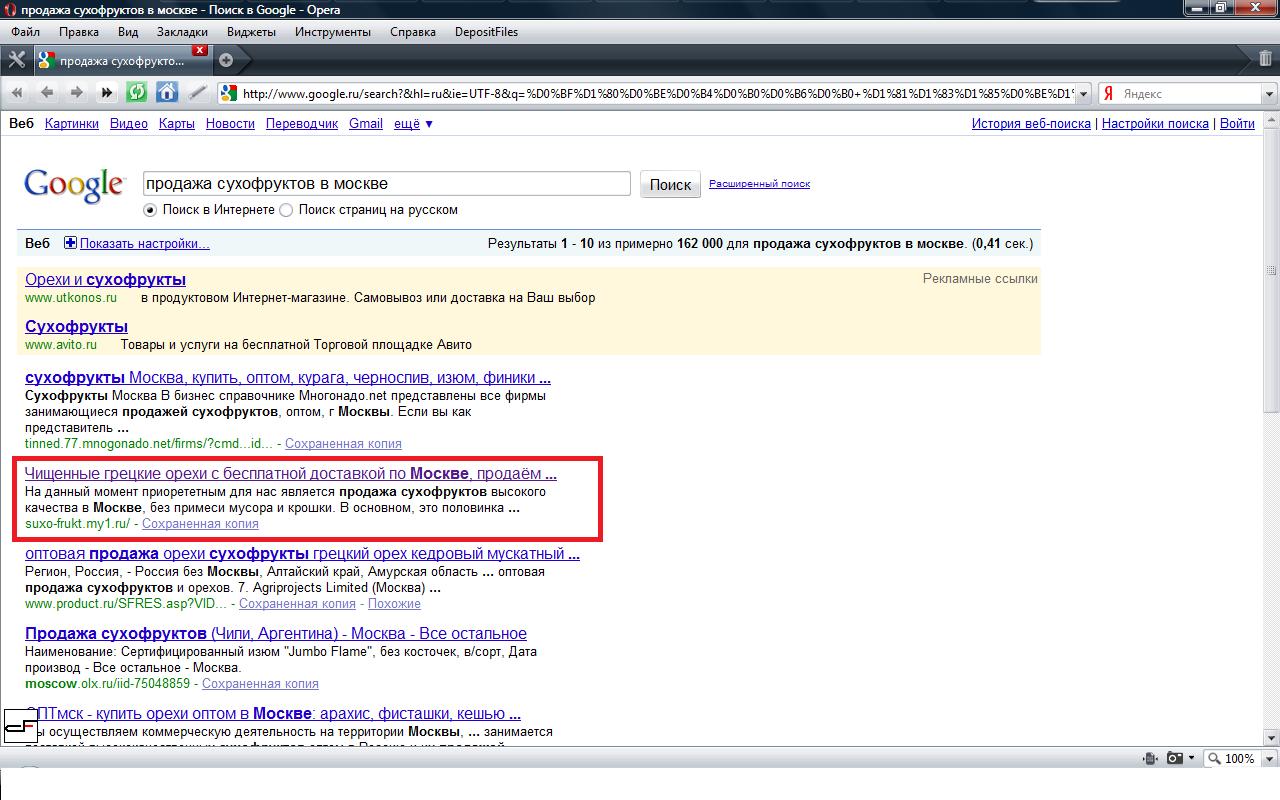Select the 'Поиск в Интернете' radio button

(x=150, y=210)
